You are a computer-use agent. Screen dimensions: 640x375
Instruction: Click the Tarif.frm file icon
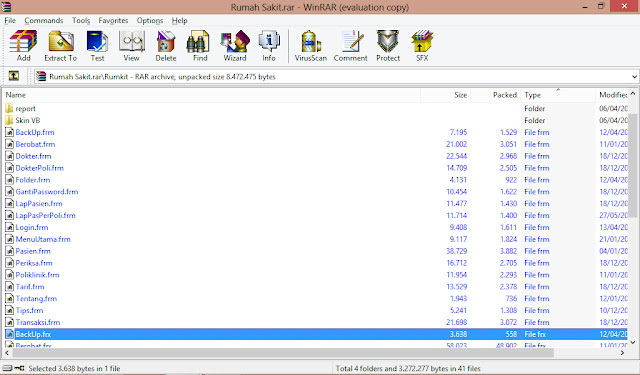click(x=9, y=286)
